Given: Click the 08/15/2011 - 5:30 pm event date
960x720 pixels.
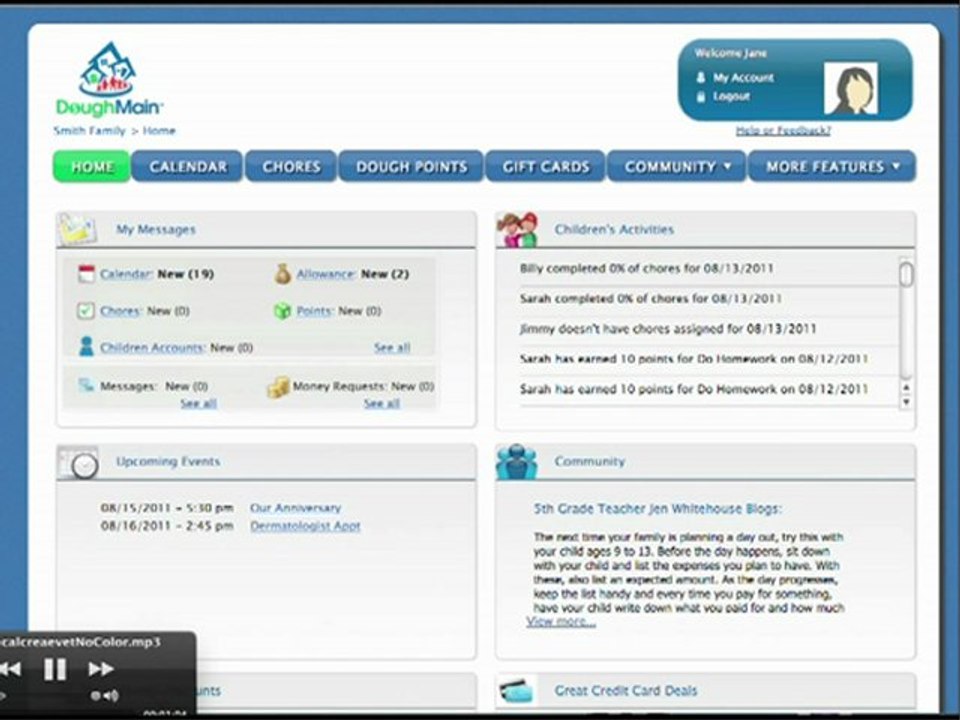Looking at the screenshot, I should point(167,508).
